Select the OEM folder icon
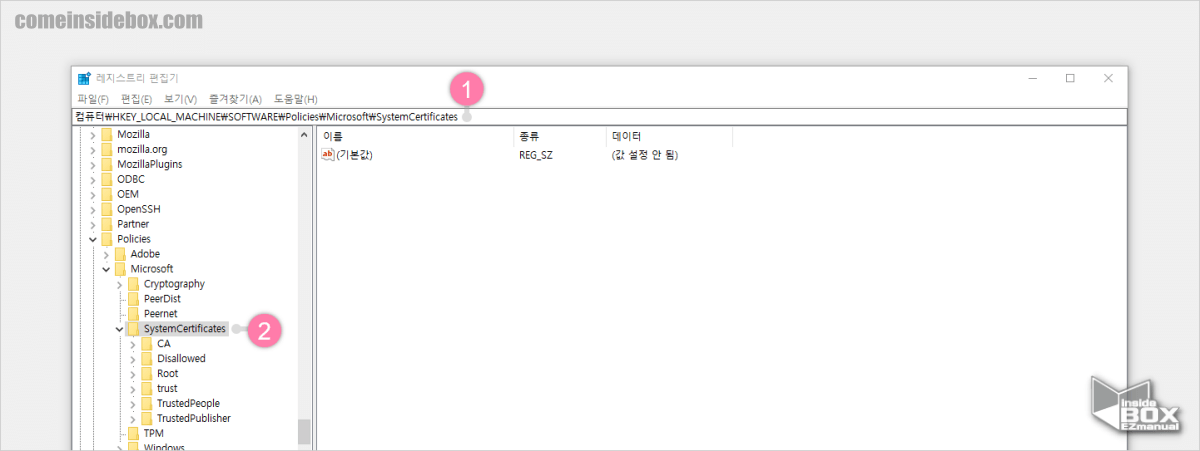 coord(107,194)
